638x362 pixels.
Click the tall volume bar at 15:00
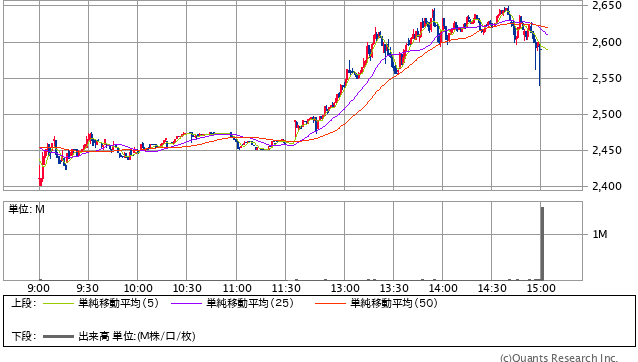point(542,244)
